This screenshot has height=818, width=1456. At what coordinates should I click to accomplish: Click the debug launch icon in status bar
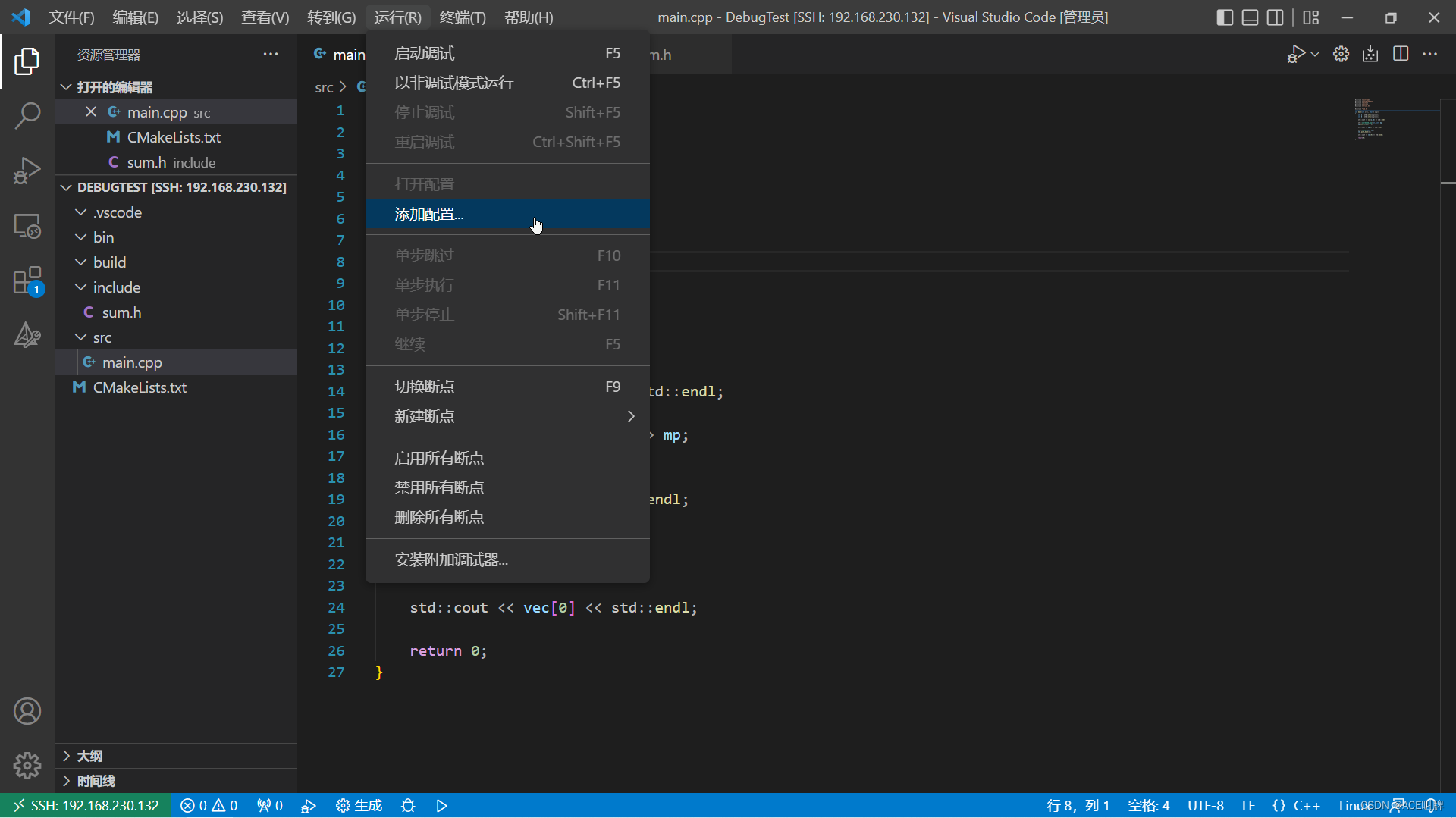point(309,805)
